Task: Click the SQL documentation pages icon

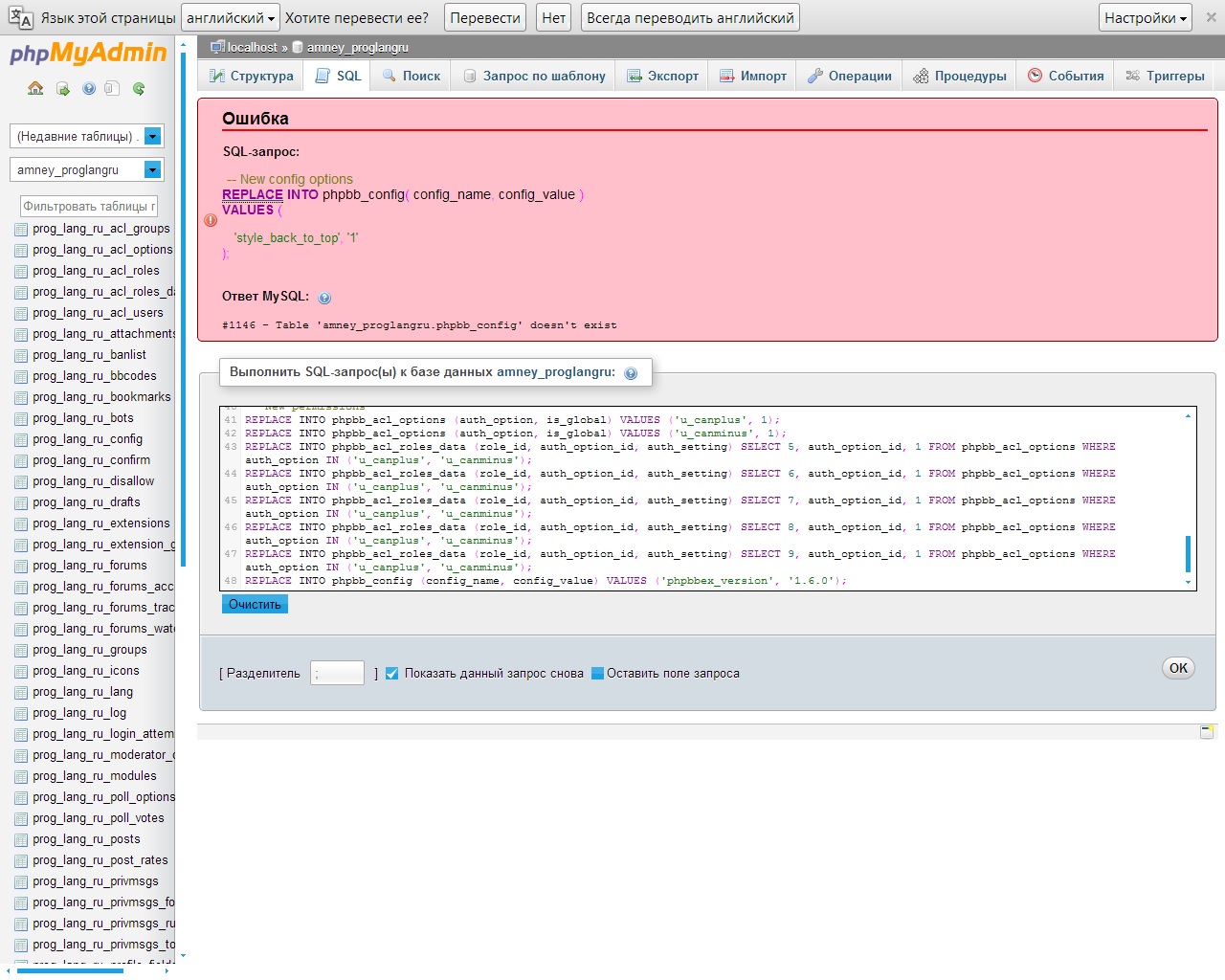Action: tap(112, 89)
